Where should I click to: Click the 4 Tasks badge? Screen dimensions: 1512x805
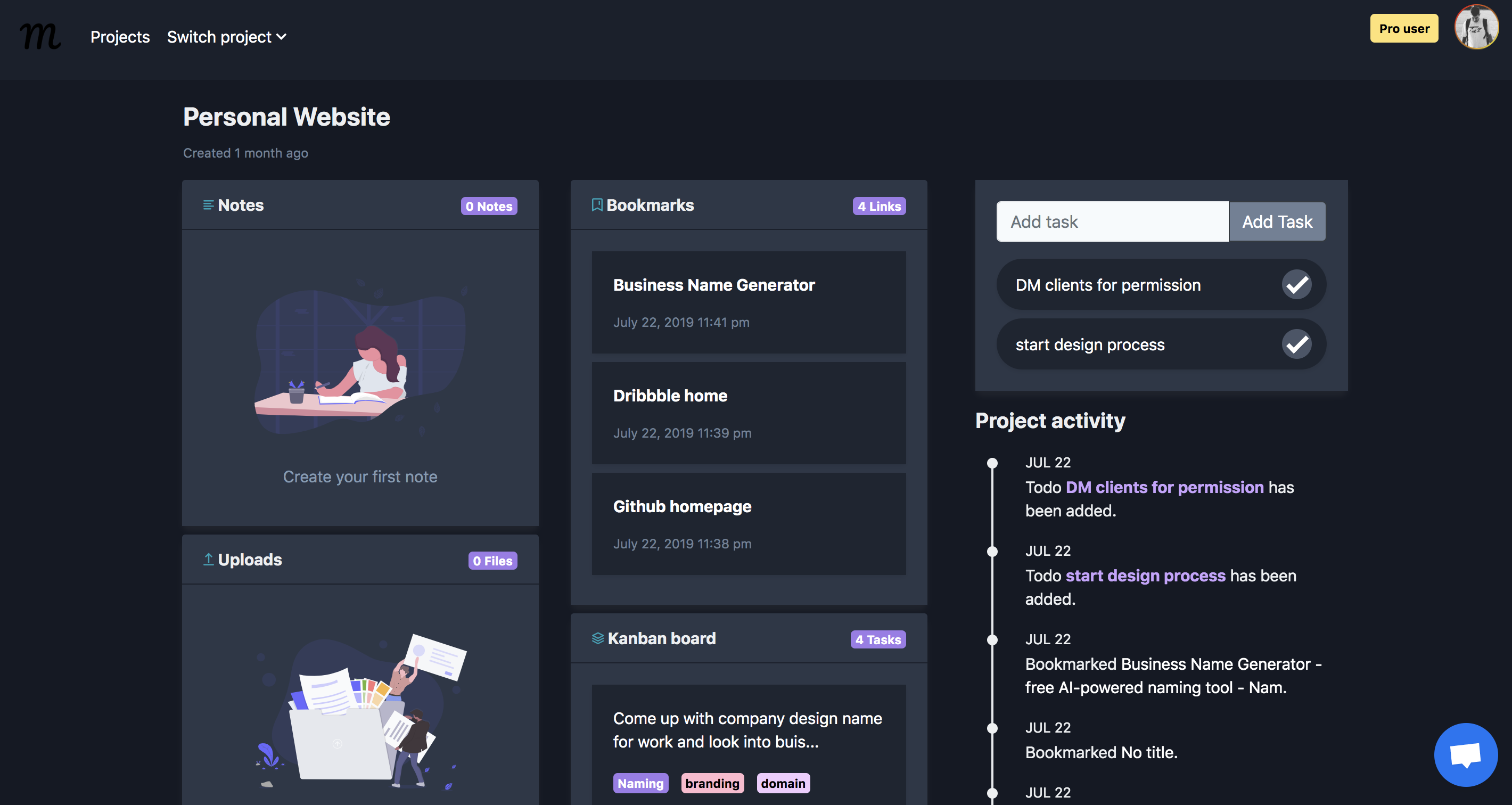click(878, 639)
